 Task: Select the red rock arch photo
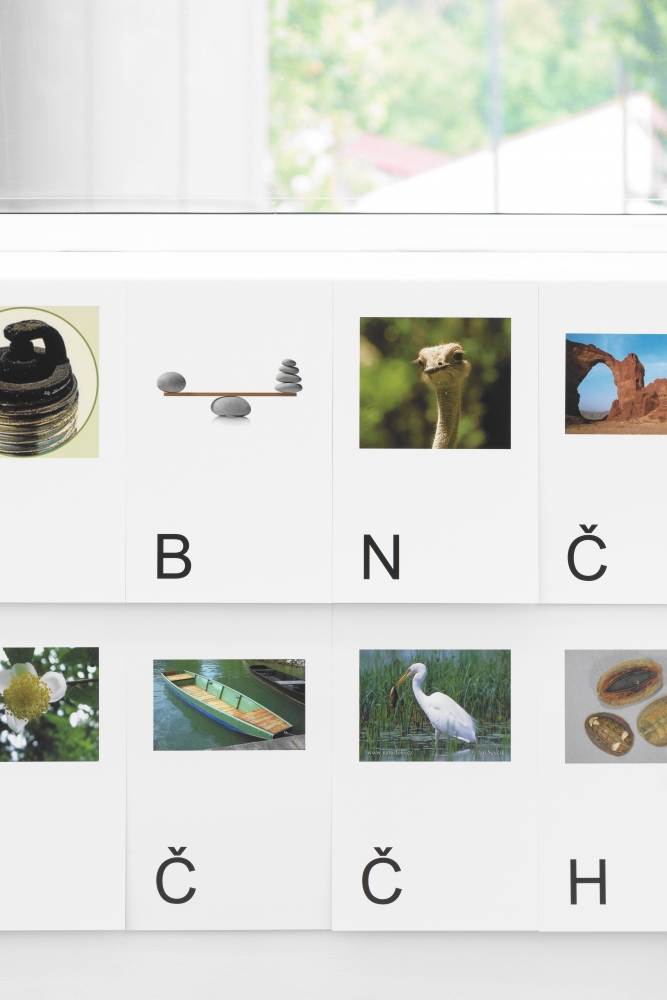[616, 383]
